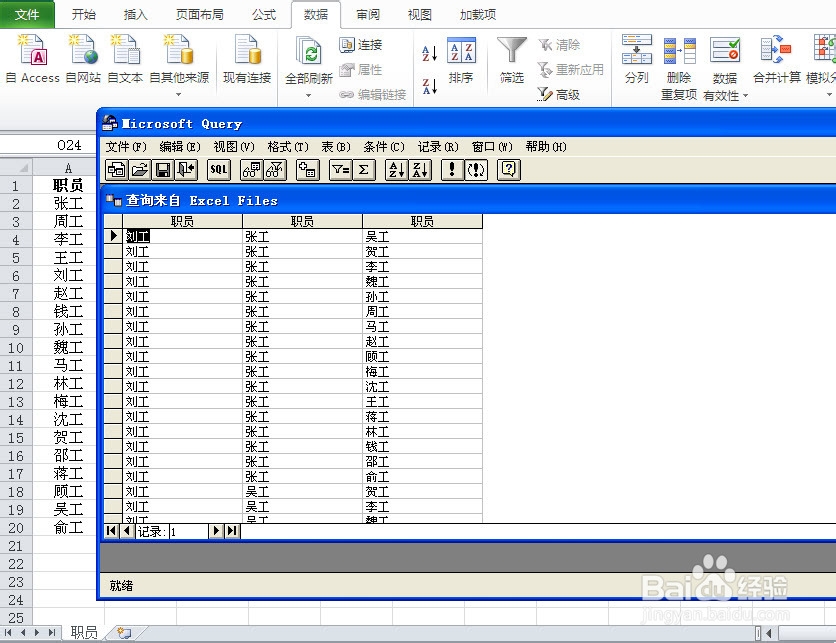Select third 职员 column header in Query
836x643 pixels.
pyautogui.click(x=422, y=221)
